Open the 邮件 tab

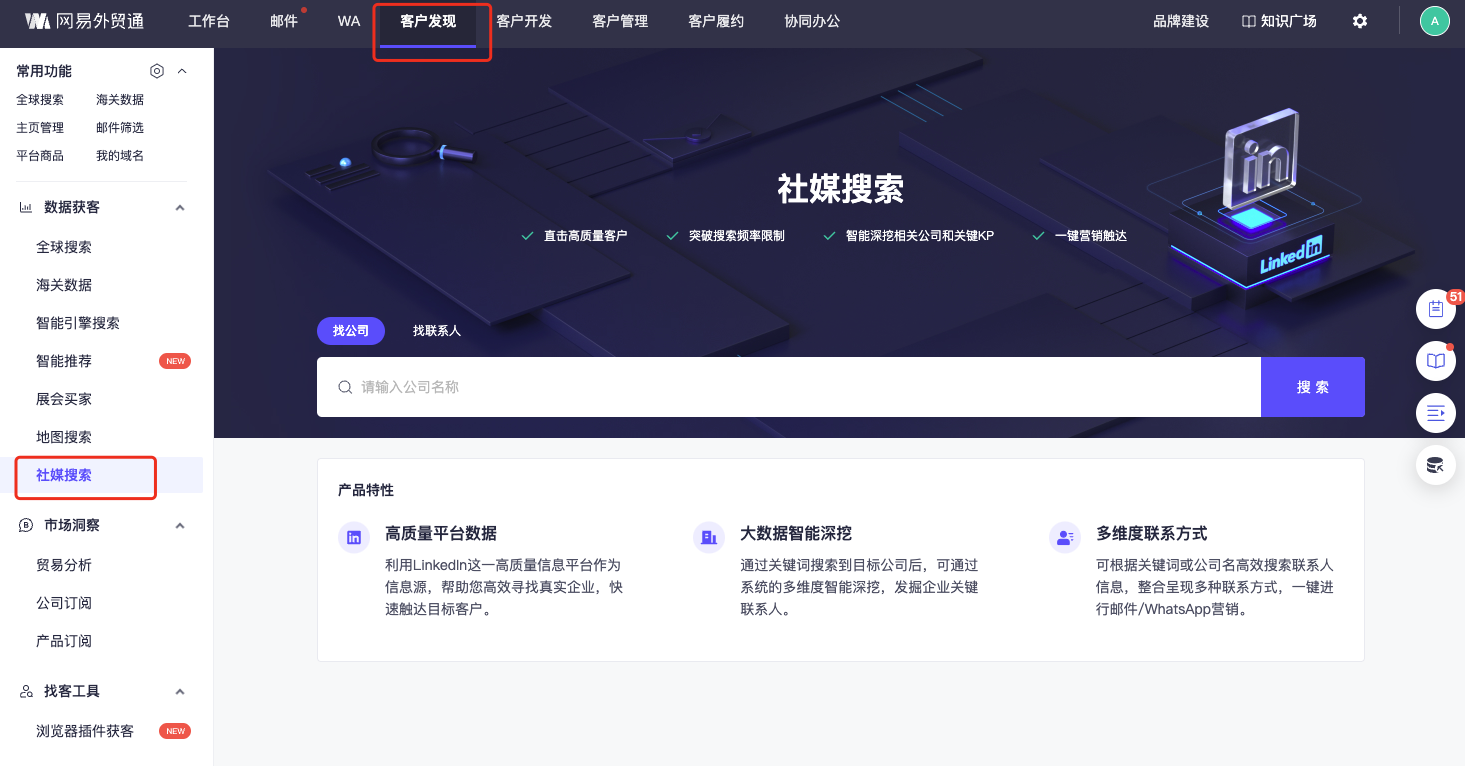(284, 21)
